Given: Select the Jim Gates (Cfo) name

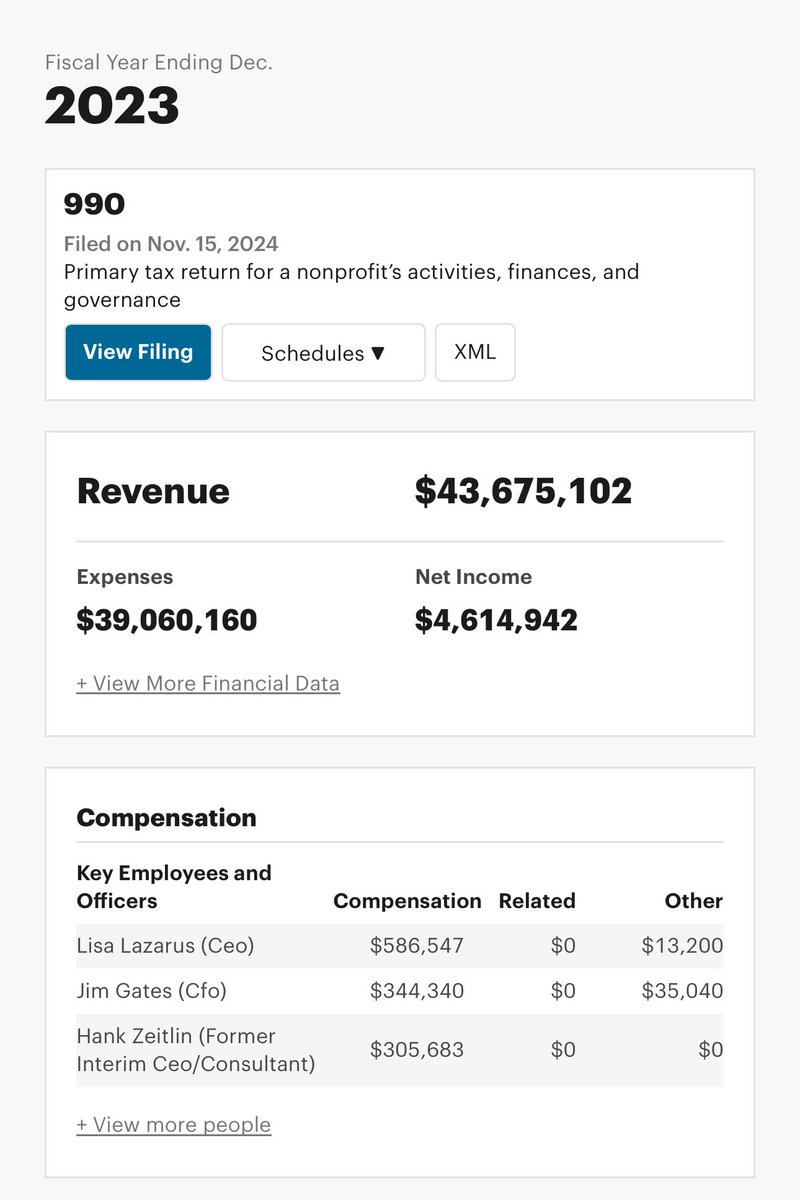Looking at the screenshot, I should pyautogui.click(x=151, y=991).
